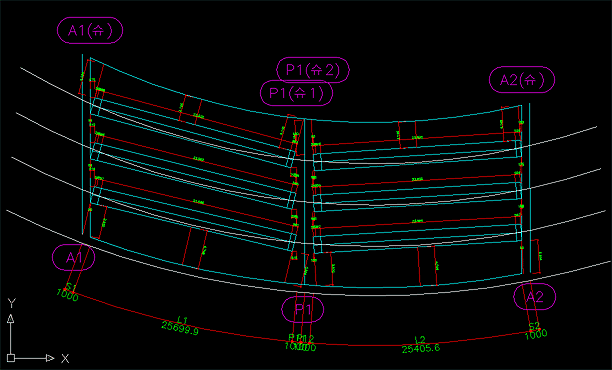The image size is (612, 370).
Task: Select the A2(슈) label bubble
Action: pos(522,80)
